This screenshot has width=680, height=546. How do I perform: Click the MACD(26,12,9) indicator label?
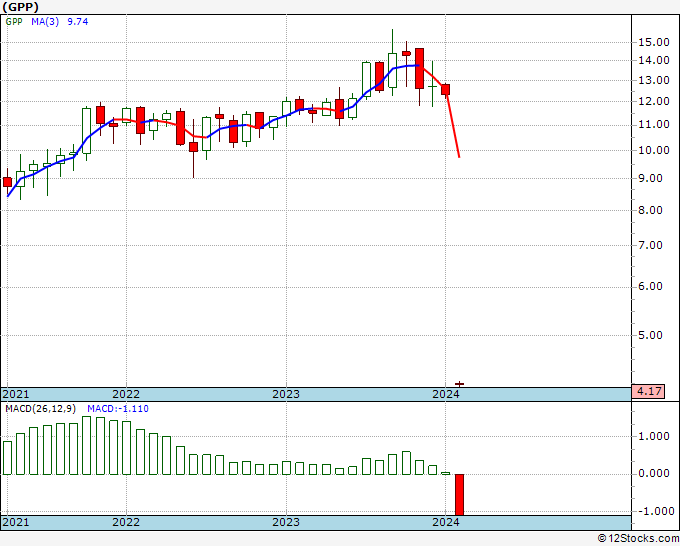coord(40,409)
